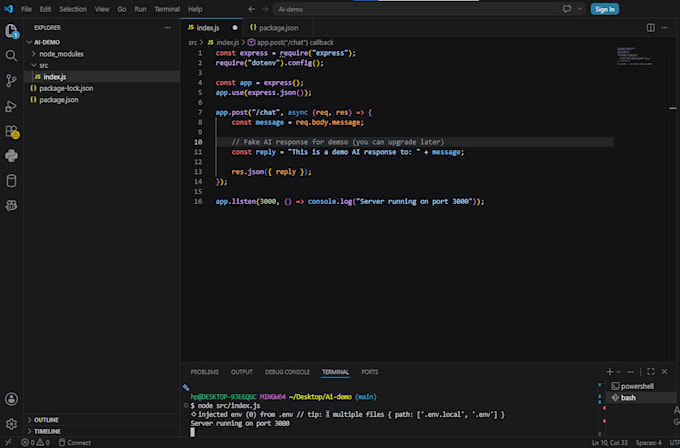Open the Python view icon in activity bar
680x448 pixels.
point(11,156)
